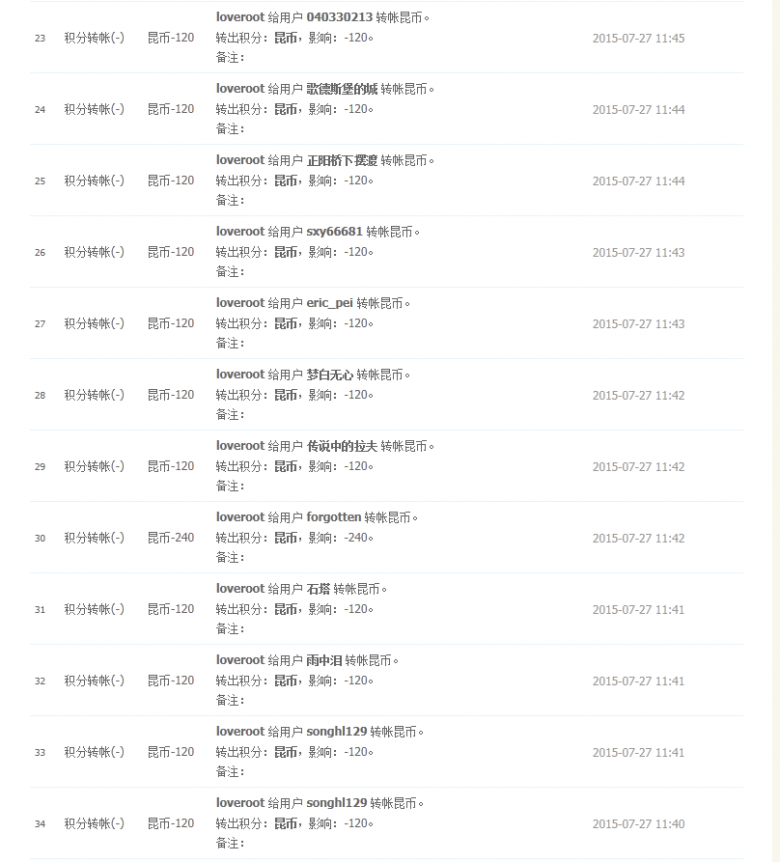The width and height of the screenshot is (780, 862).
Task: Click 积分转帐(-) type in row 27
Action: tap(95, 324)
